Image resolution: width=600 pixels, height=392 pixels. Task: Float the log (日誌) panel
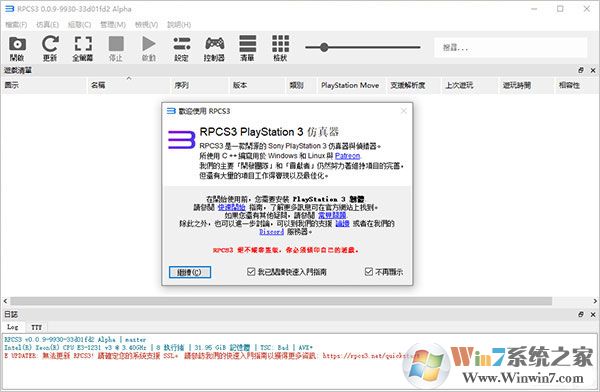pyautogui.click(x=581, y=314)
